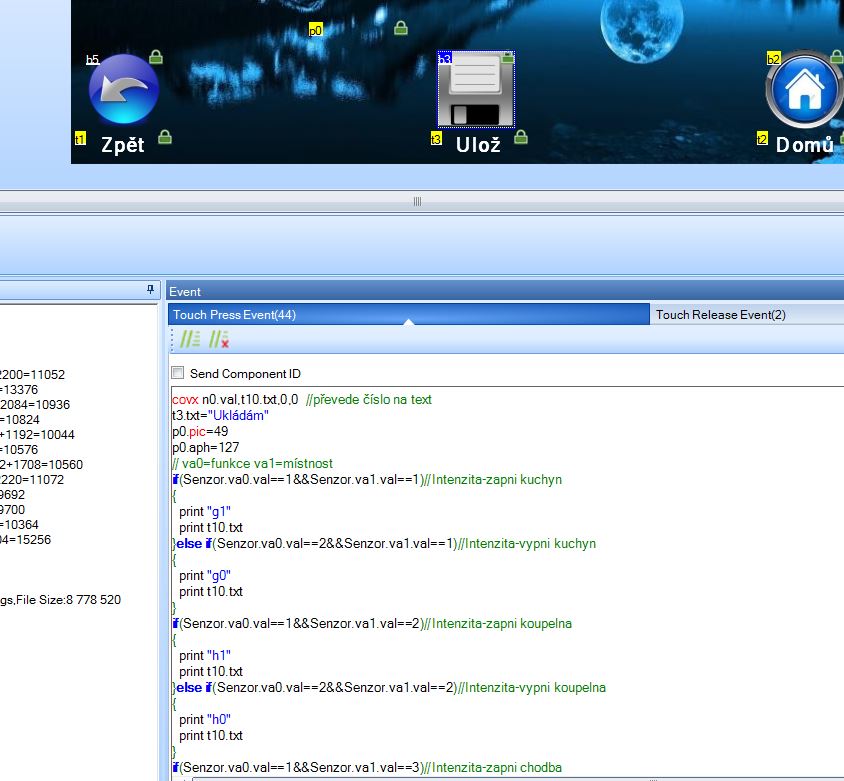The height and width of the screenshot is (781, 844).
Task: Click the lock icon next to Zpět text
Action: pyautogui.click(x=165, y=138)
